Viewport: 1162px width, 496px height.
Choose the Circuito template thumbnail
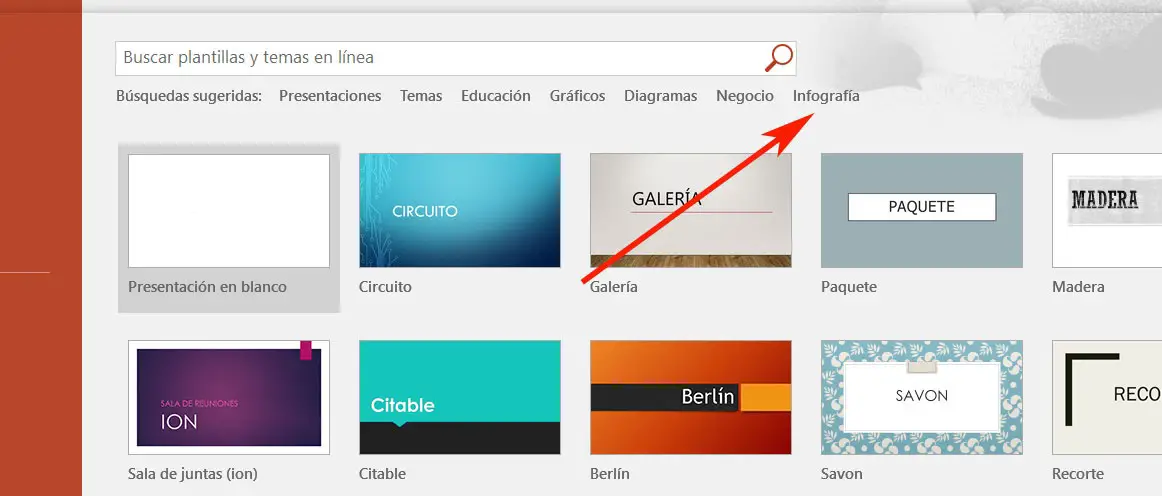(x=460, y=211)
